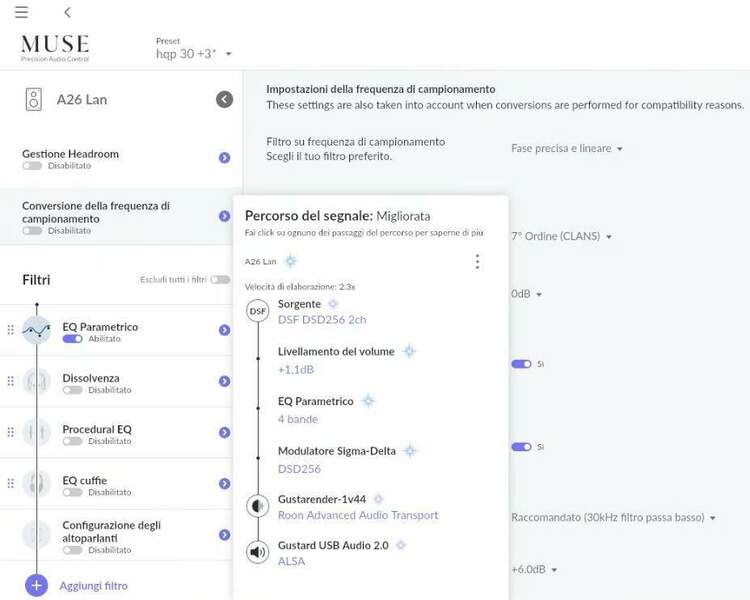This screenshot has height=600, width=750.
Task: Open the signal path three-dot menu
Action: pos(477,262)
